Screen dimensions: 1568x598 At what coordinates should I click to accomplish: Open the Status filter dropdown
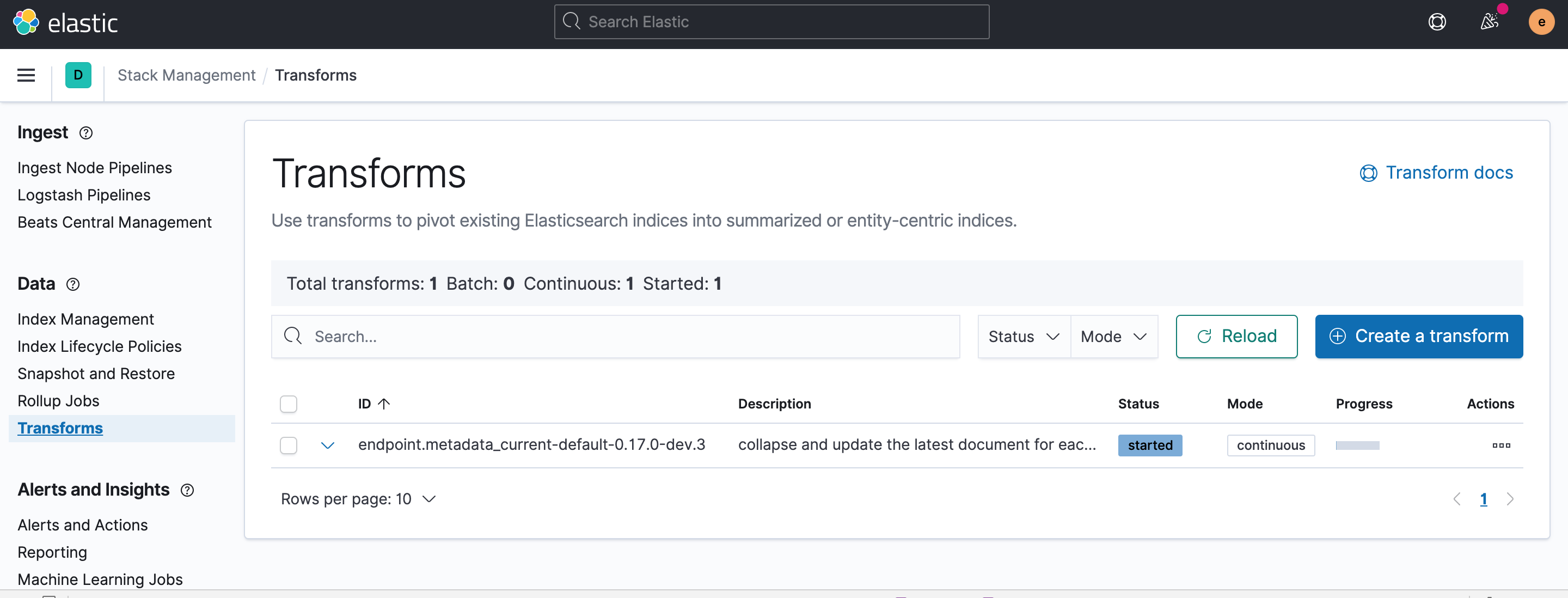1023,336
